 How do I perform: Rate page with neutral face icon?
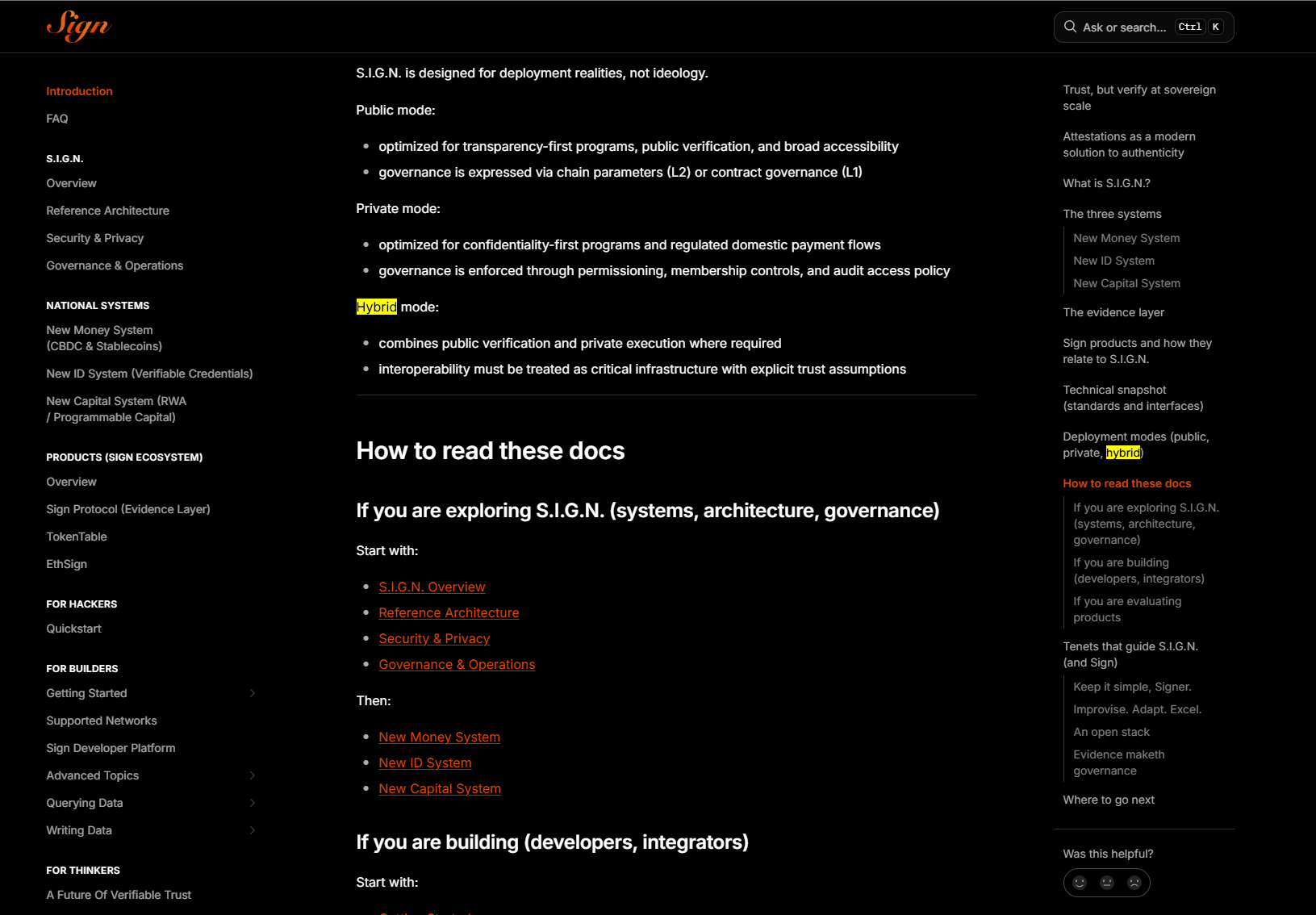(x=1107, y=883)
